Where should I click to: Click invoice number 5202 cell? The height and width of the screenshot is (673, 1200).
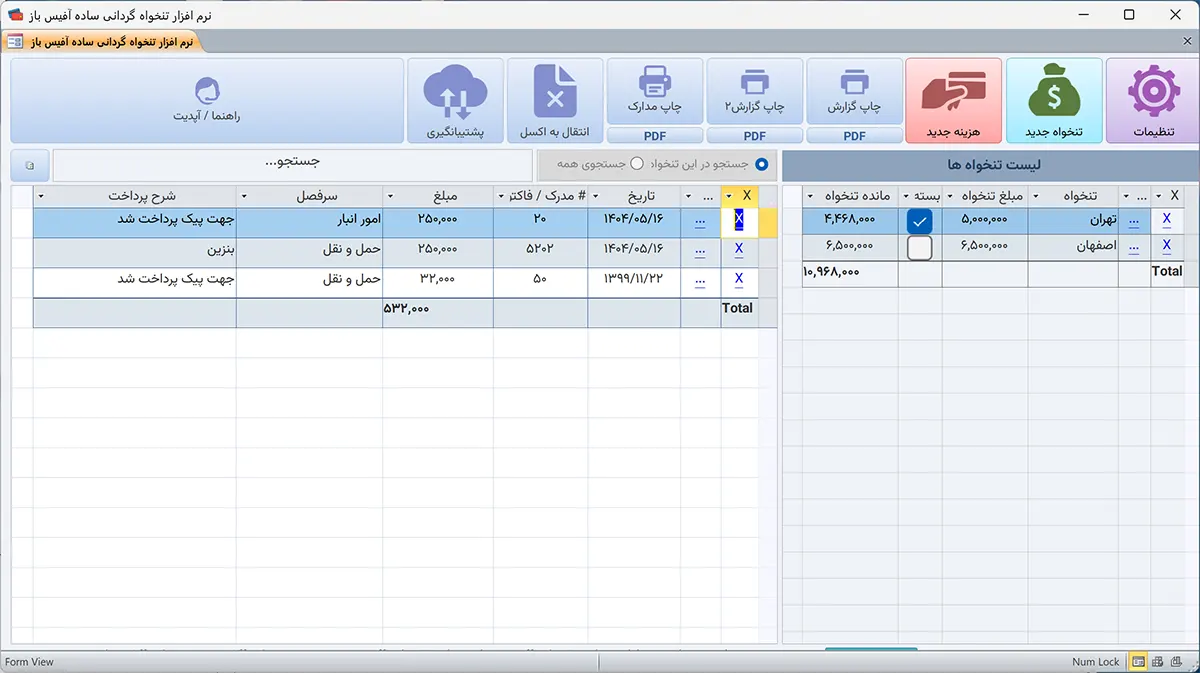click(540, 252)
